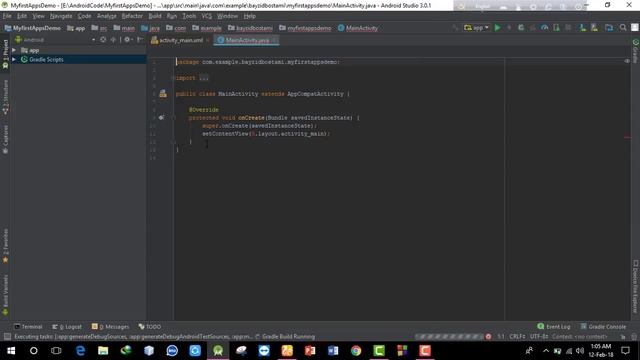The image size is (640, 360).
Task: Click the onCreate override gutter icon
Action: point(162,118)
